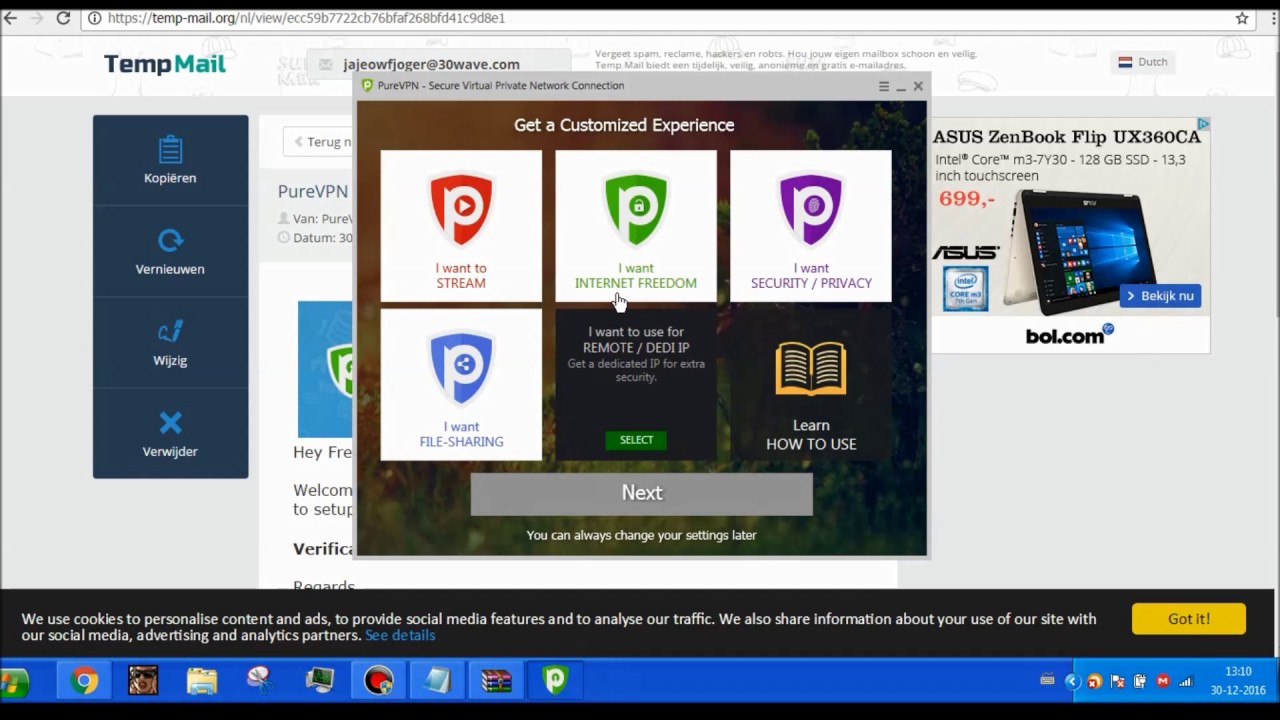View site info icon beside the URL

click(x=94, y=18)
